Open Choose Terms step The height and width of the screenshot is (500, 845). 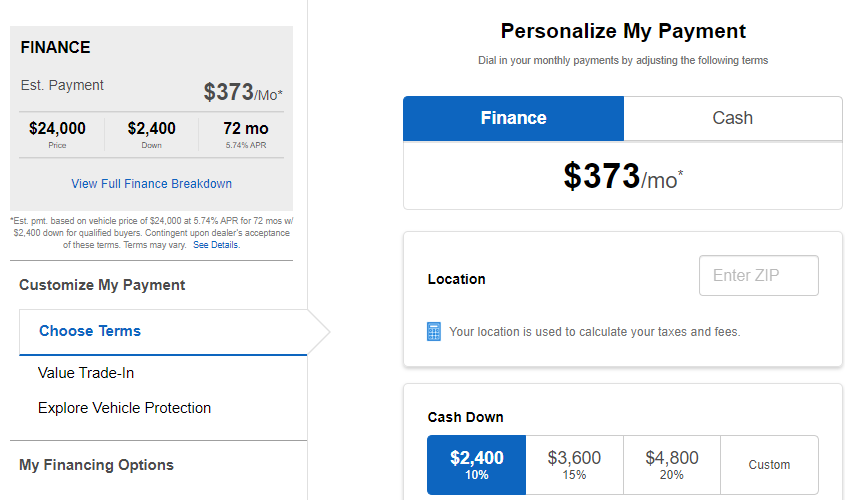(x=163, y=332)
